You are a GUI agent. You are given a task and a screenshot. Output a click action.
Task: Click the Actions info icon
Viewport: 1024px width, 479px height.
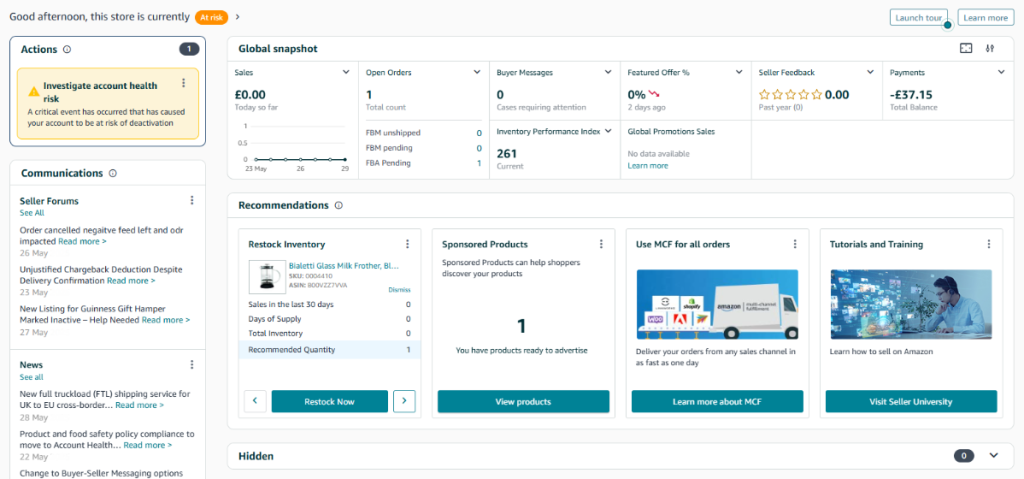click(x=67, y=49)
